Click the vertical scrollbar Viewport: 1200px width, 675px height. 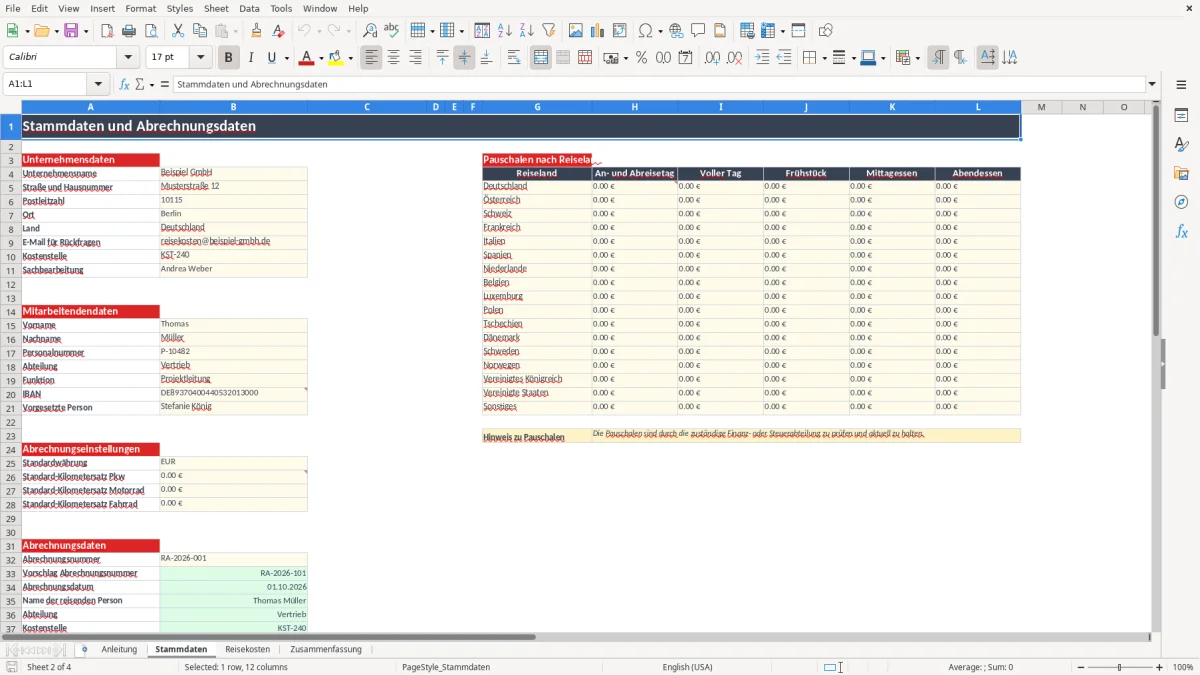1156,370
